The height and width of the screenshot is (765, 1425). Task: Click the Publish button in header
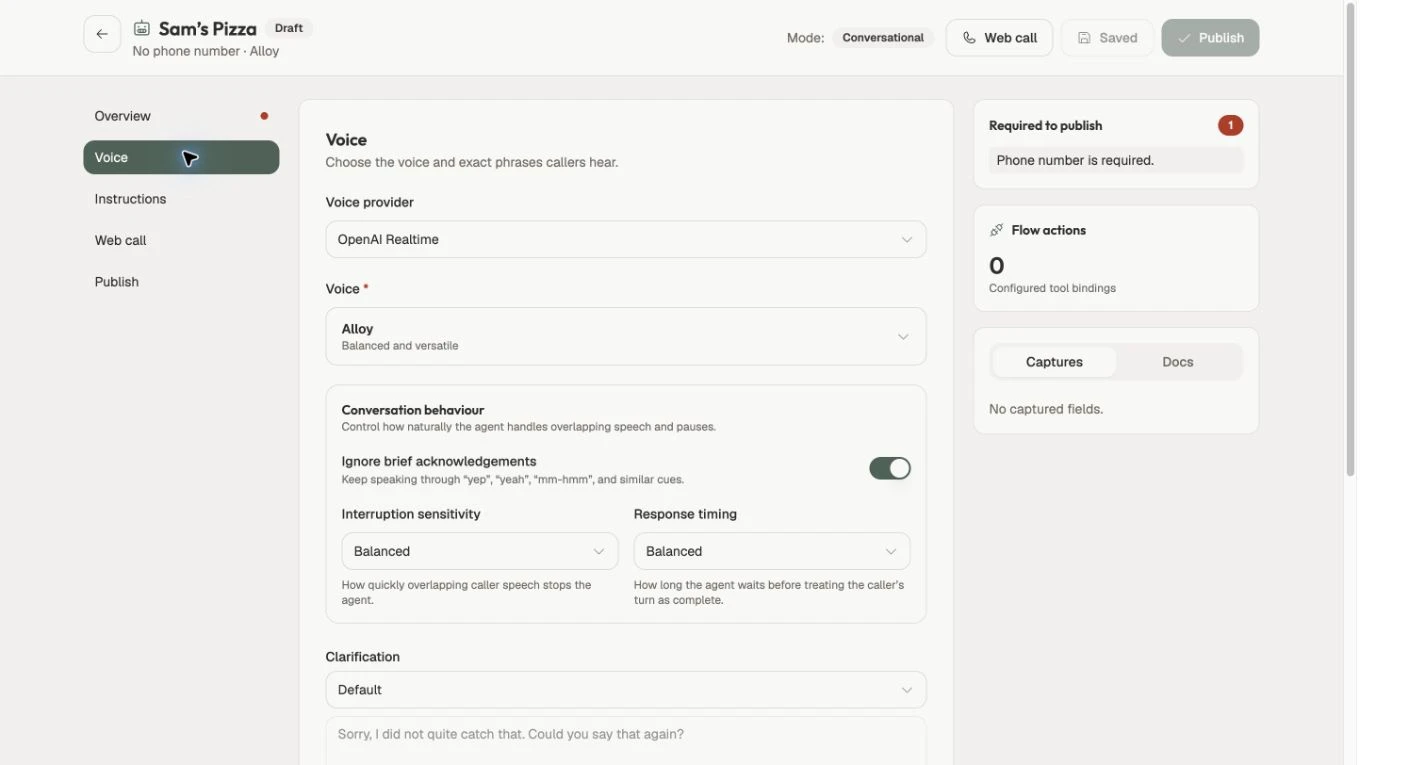coord(1210,38)
